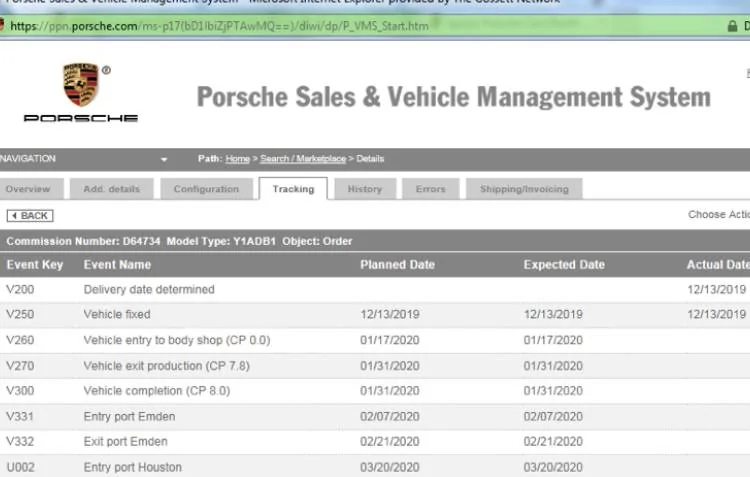Image resolution: width=750 pixels, height=477 pixels.
Task: Click expected date of V300 row
Action: pyautogui.click(x=553, y=391)
